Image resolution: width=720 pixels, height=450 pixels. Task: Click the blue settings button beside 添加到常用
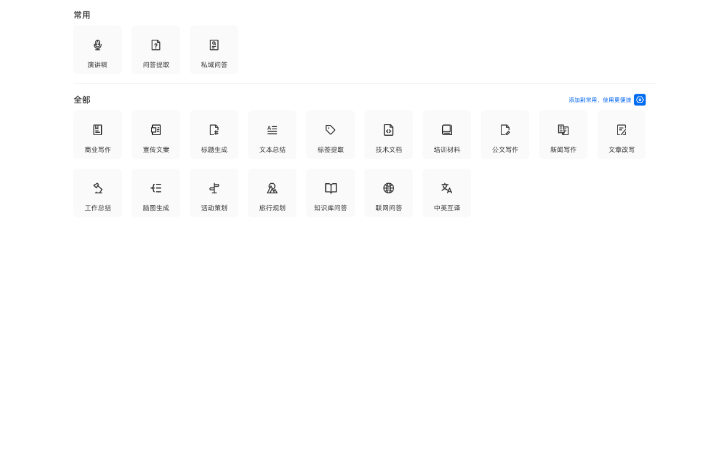tap(640, 100)
